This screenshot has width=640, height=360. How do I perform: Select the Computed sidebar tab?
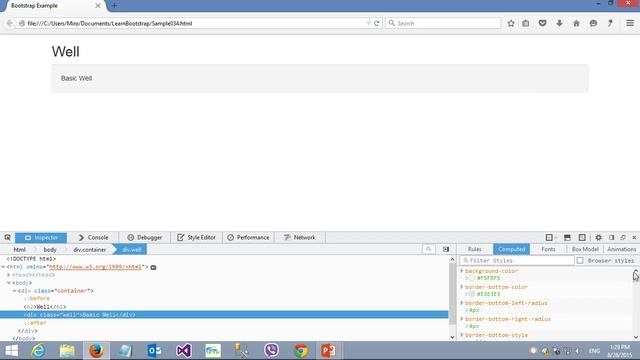pos(511,249)
